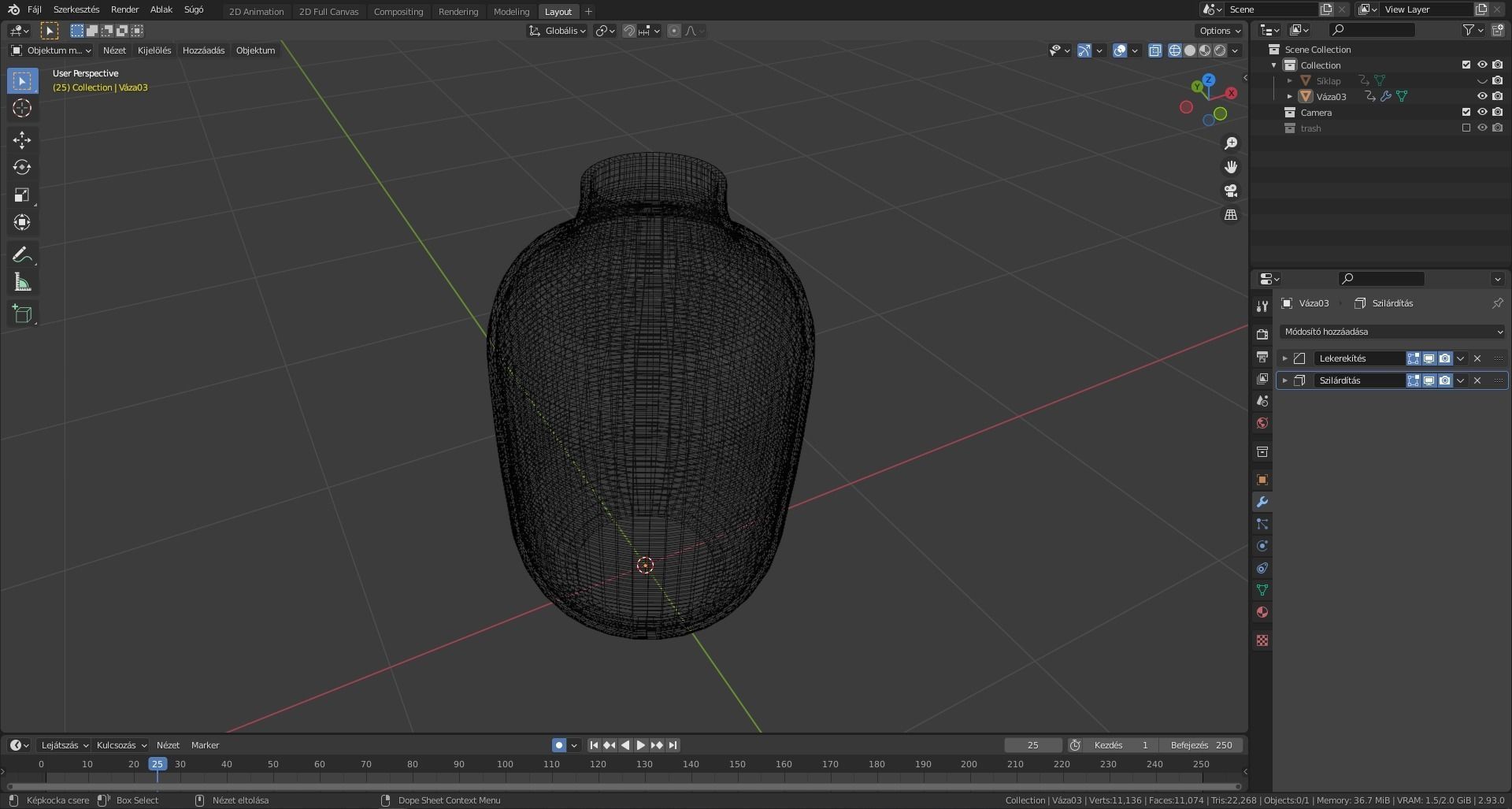The height and width of the screenshot is (809, 1512).
Task: Switch to the Modeling workspace tab
Action: click(511, 11)
